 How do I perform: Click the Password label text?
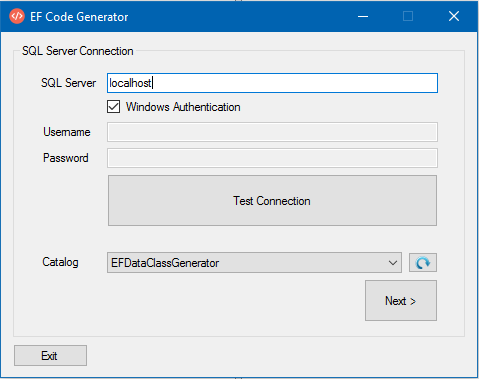pos(66,158)
